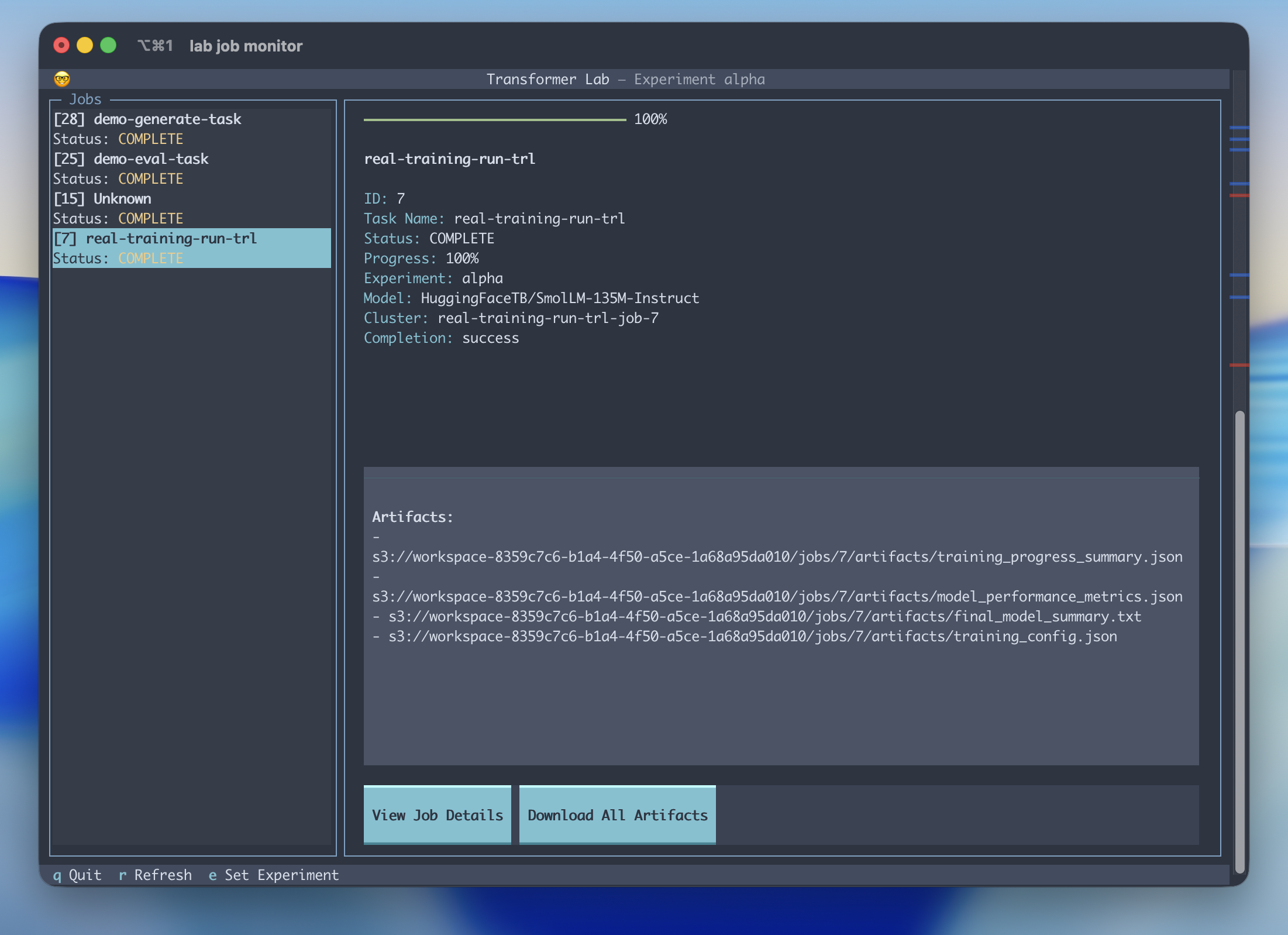Click the Jobs panel border label

point(85,99)
